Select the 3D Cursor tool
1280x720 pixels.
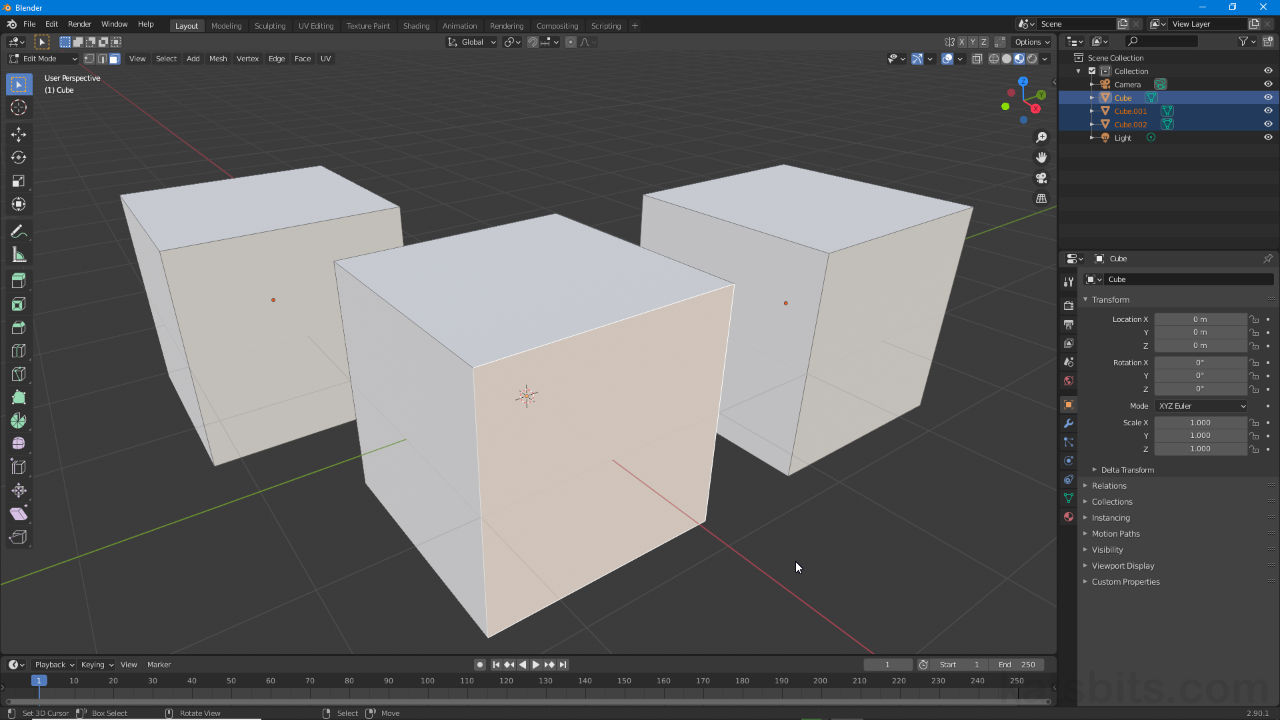click(x=18, y=108)
